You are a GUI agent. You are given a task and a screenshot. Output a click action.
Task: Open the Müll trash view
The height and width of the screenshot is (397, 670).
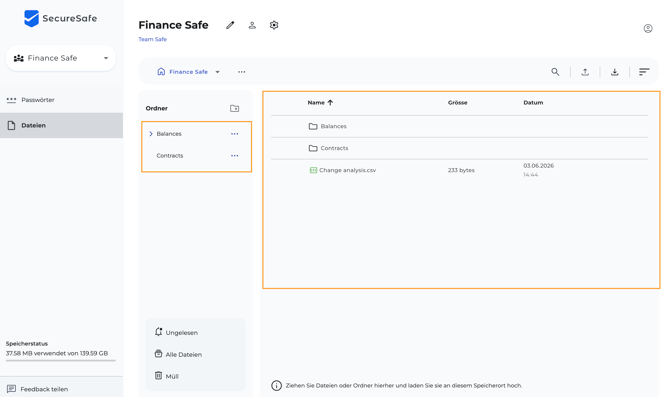click(x=167, y=376)
